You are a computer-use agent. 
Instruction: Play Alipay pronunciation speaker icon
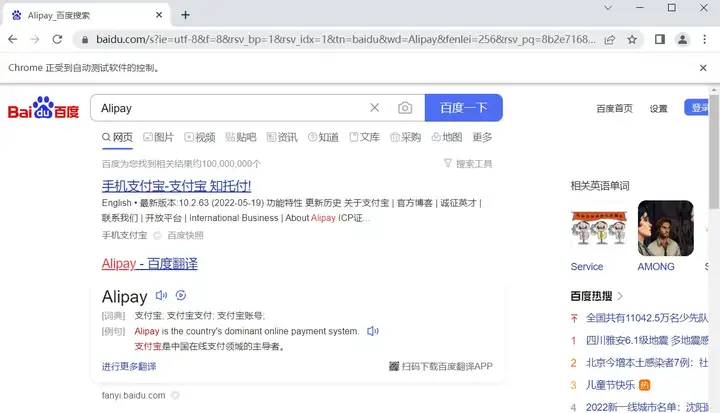coord(161,295)
